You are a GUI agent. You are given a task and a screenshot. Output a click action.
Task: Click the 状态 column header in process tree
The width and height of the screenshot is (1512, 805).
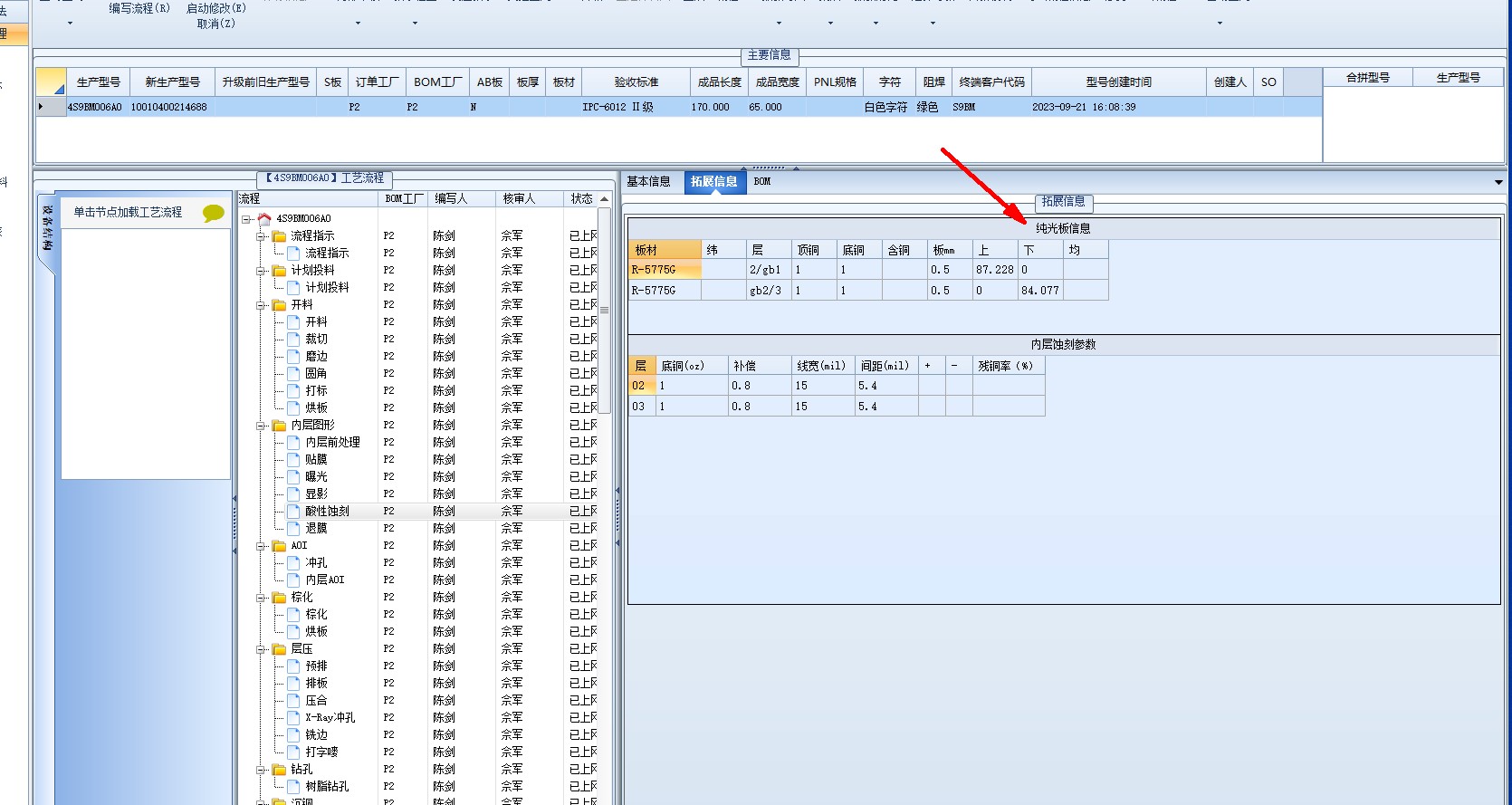tap(581, 198)
